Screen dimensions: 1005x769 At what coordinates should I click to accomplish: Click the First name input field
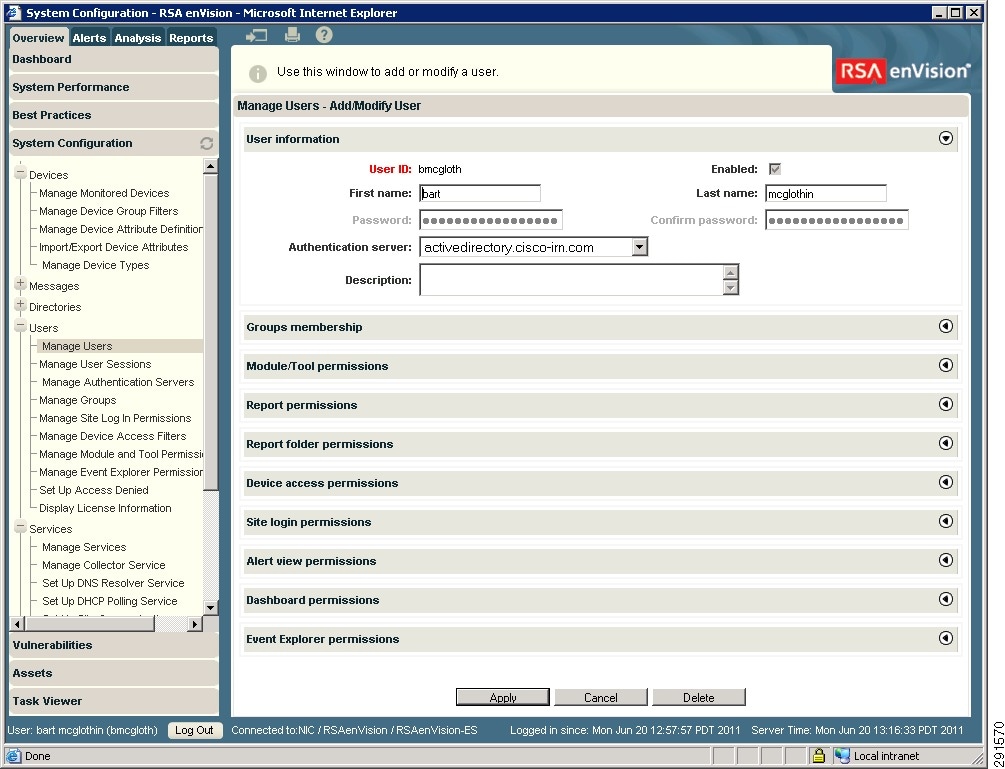click(x=480, y=194)
